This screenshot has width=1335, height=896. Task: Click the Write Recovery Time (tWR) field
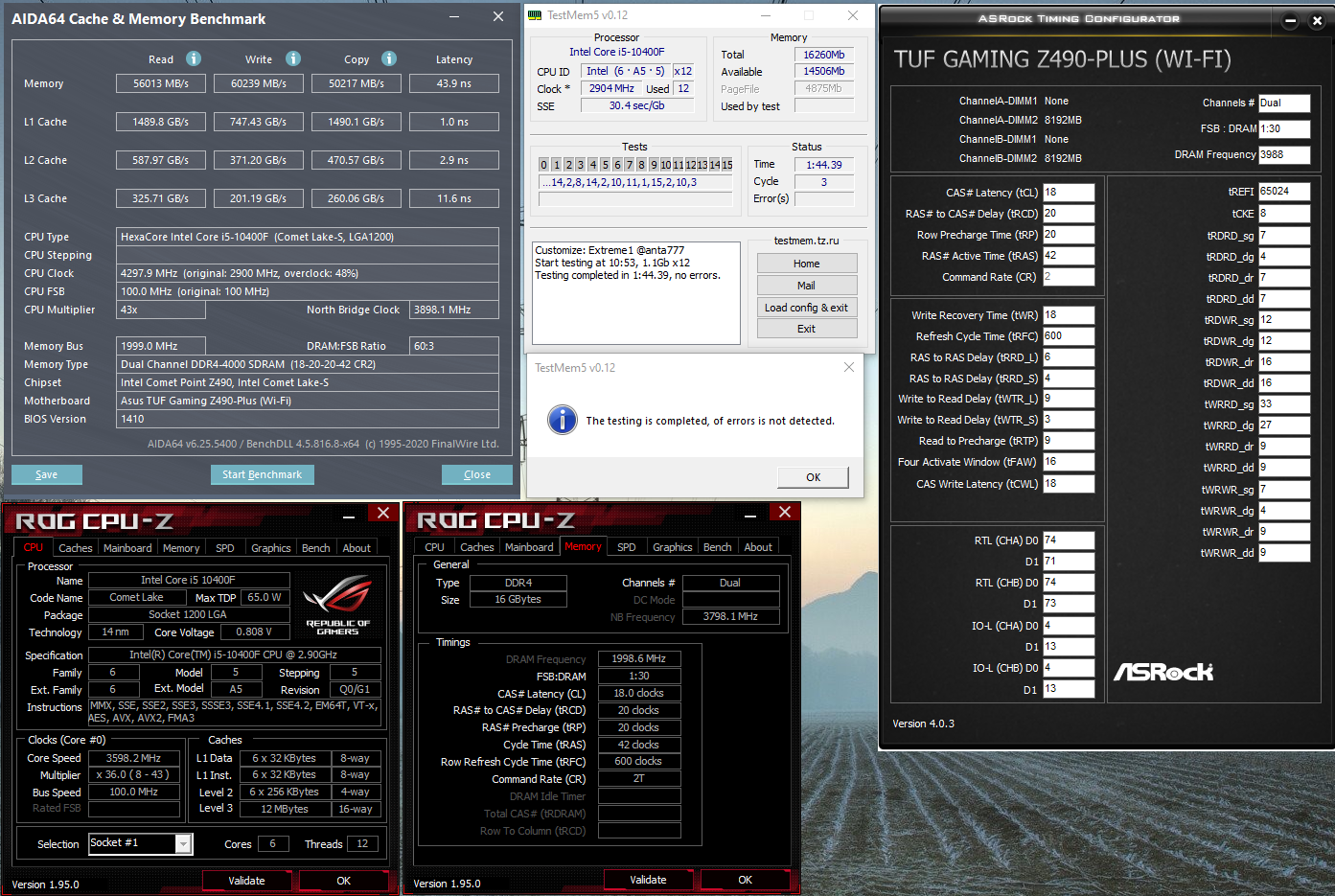tap(1068, 315)
